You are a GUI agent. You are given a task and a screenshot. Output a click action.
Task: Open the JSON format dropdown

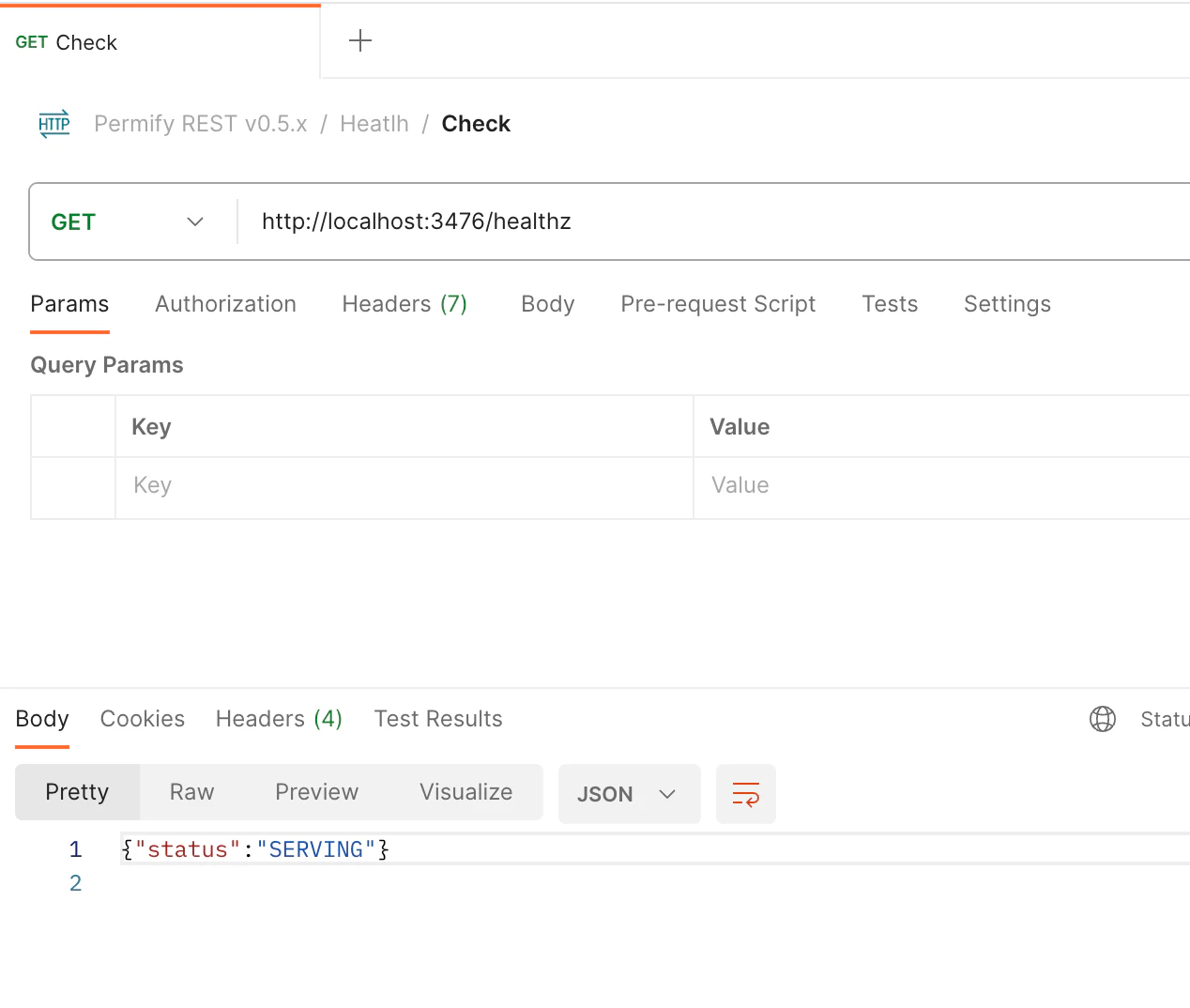point(629,793)
